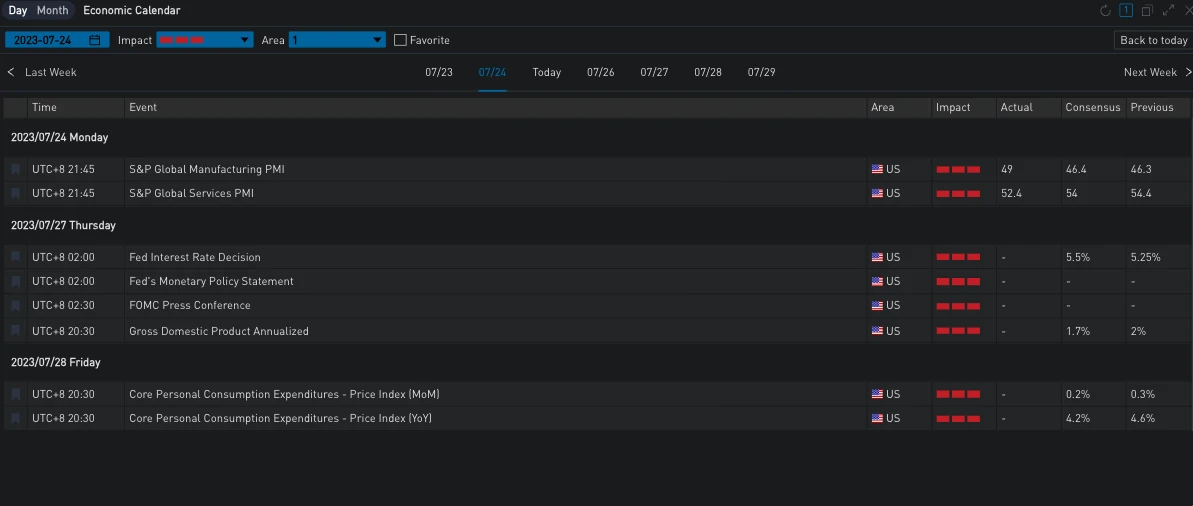Click the pop-out window icon
The width and height of the screenshot is (1193, 506).
[1147, 11]
